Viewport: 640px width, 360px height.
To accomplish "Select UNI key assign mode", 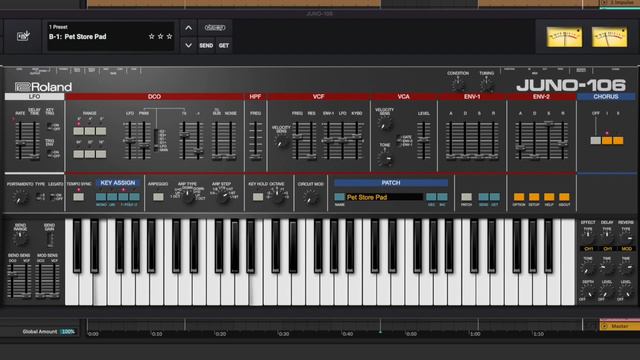I will 112,197.
